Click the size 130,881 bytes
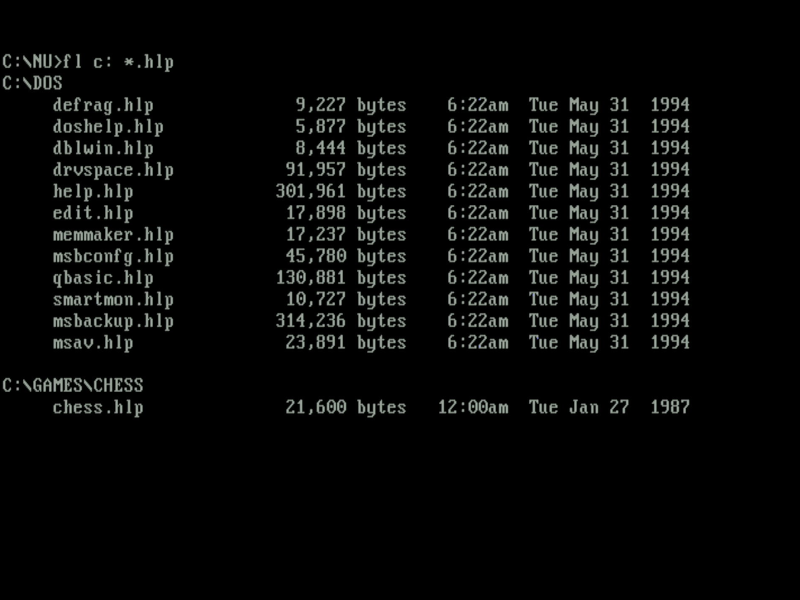 pos(341,278)
